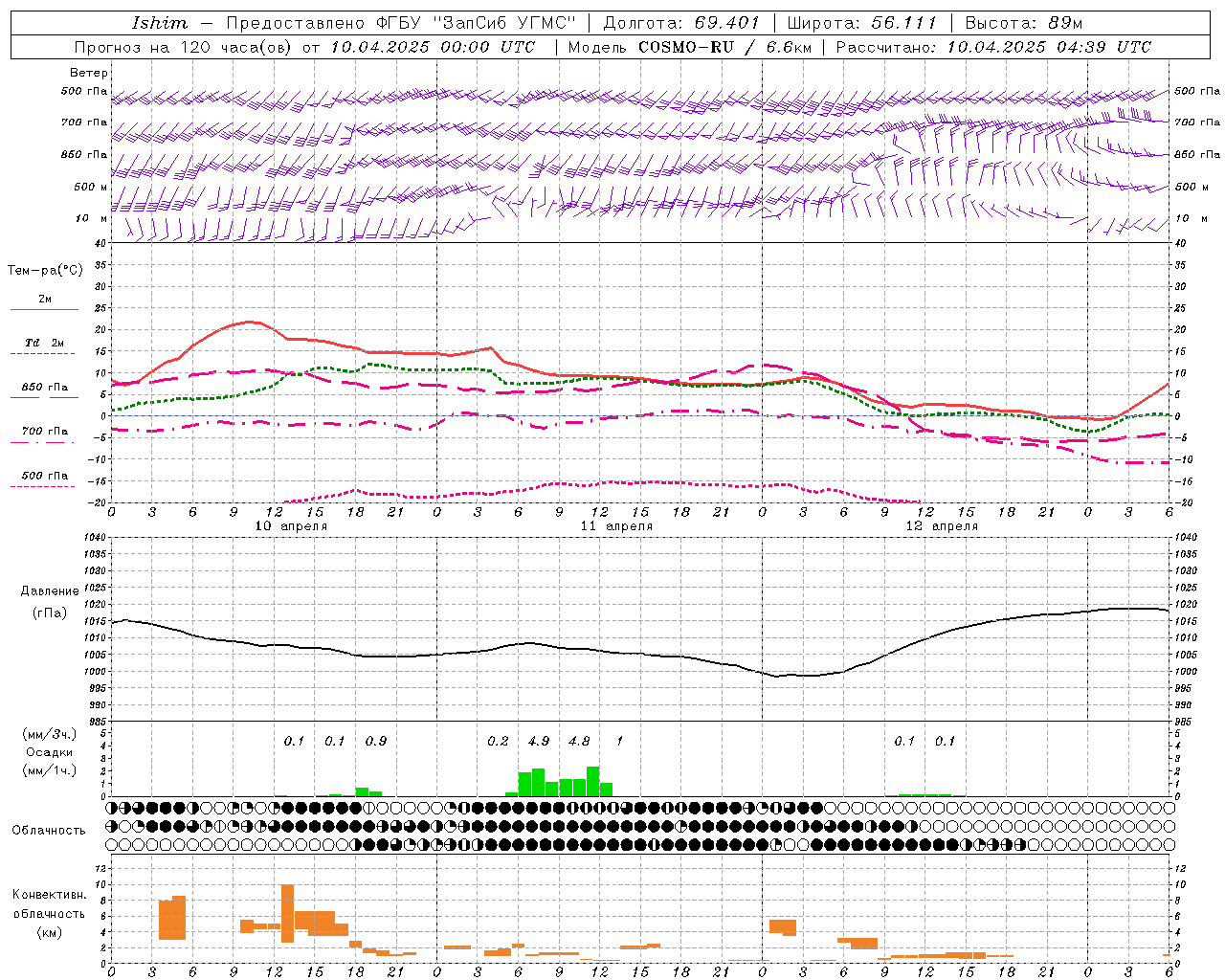
Task: Click the "Конвективн." convective cloud label
Action: [x=49, y=895]
